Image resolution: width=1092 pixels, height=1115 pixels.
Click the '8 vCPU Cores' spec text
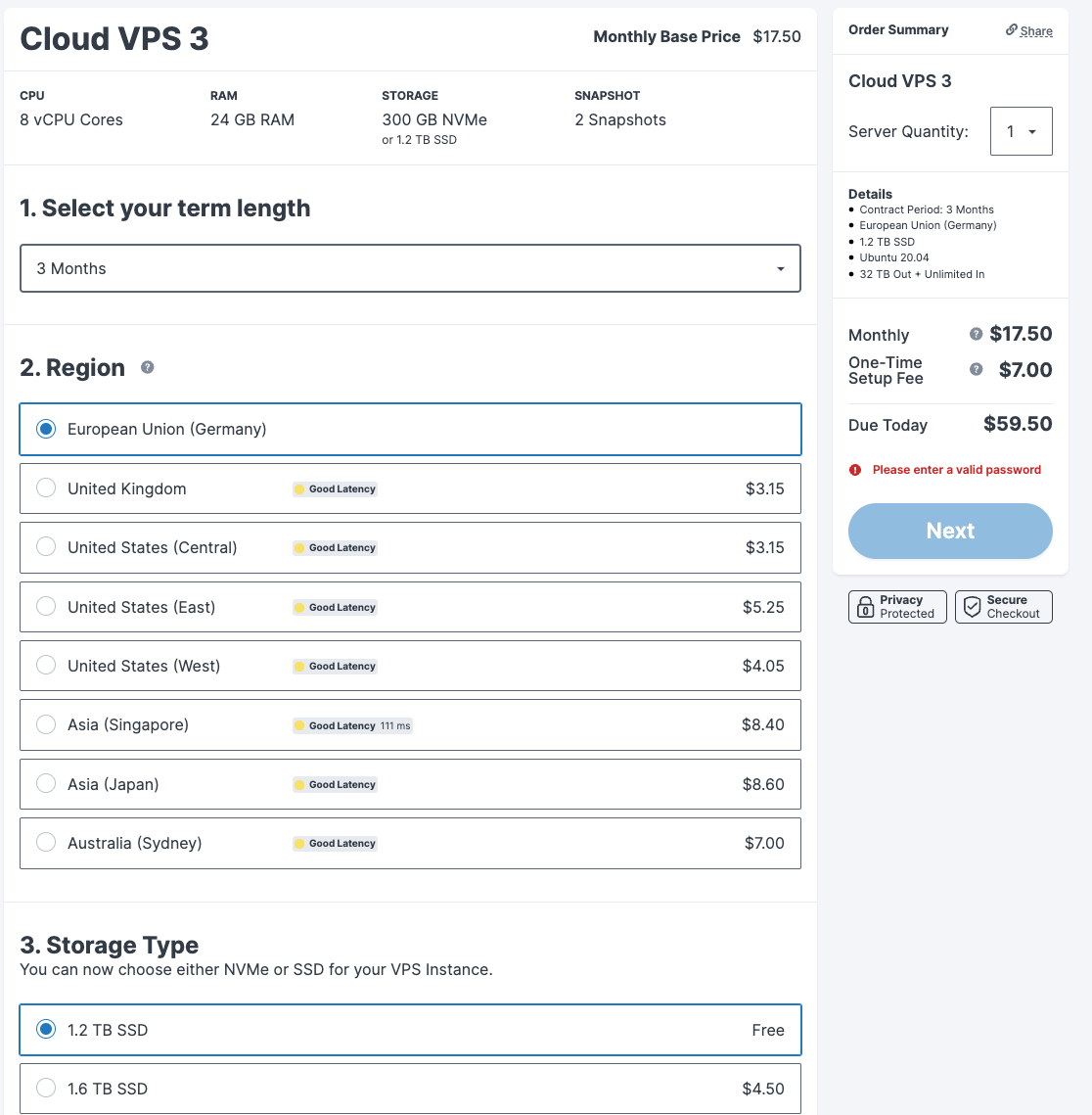[x=71, y=120]
